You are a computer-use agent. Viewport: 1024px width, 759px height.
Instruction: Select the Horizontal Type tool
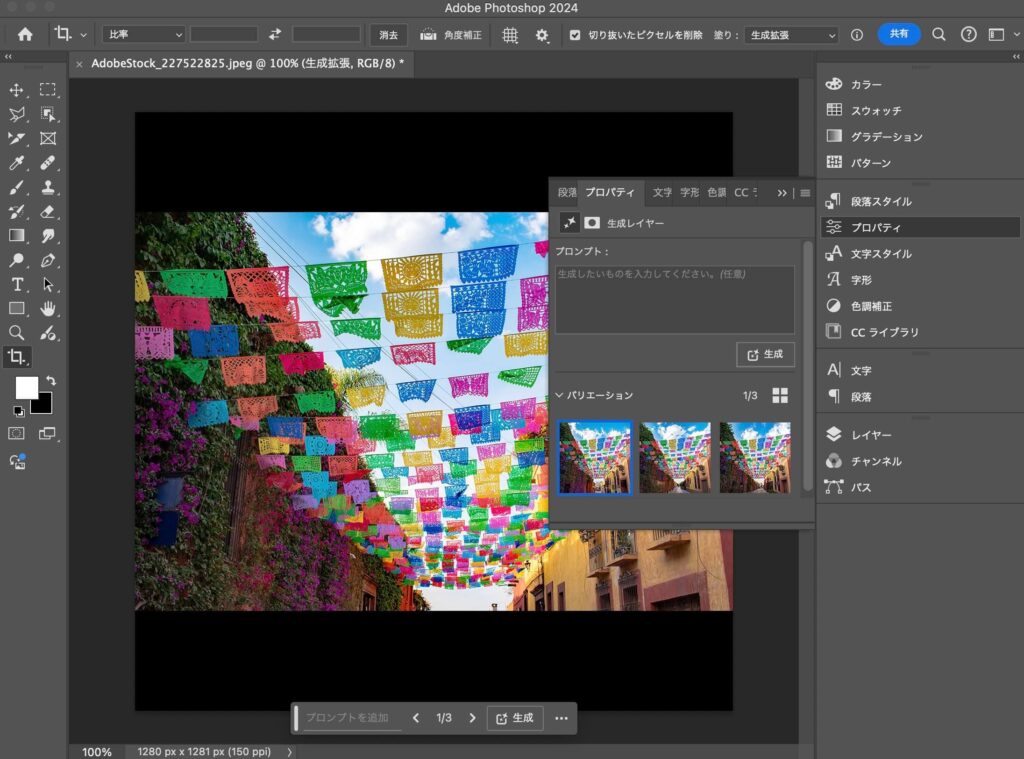[x=16, y=284]
